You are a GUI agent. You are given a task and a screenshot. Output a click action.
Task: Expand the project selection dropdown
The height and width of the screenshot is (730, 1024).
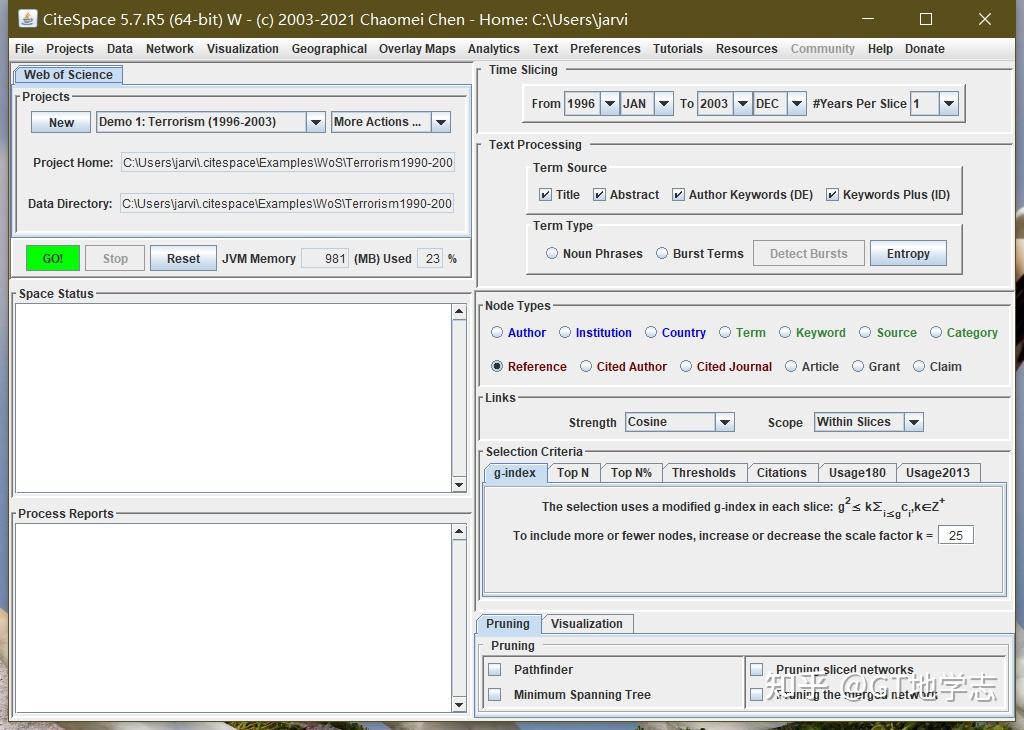point(315,122)
